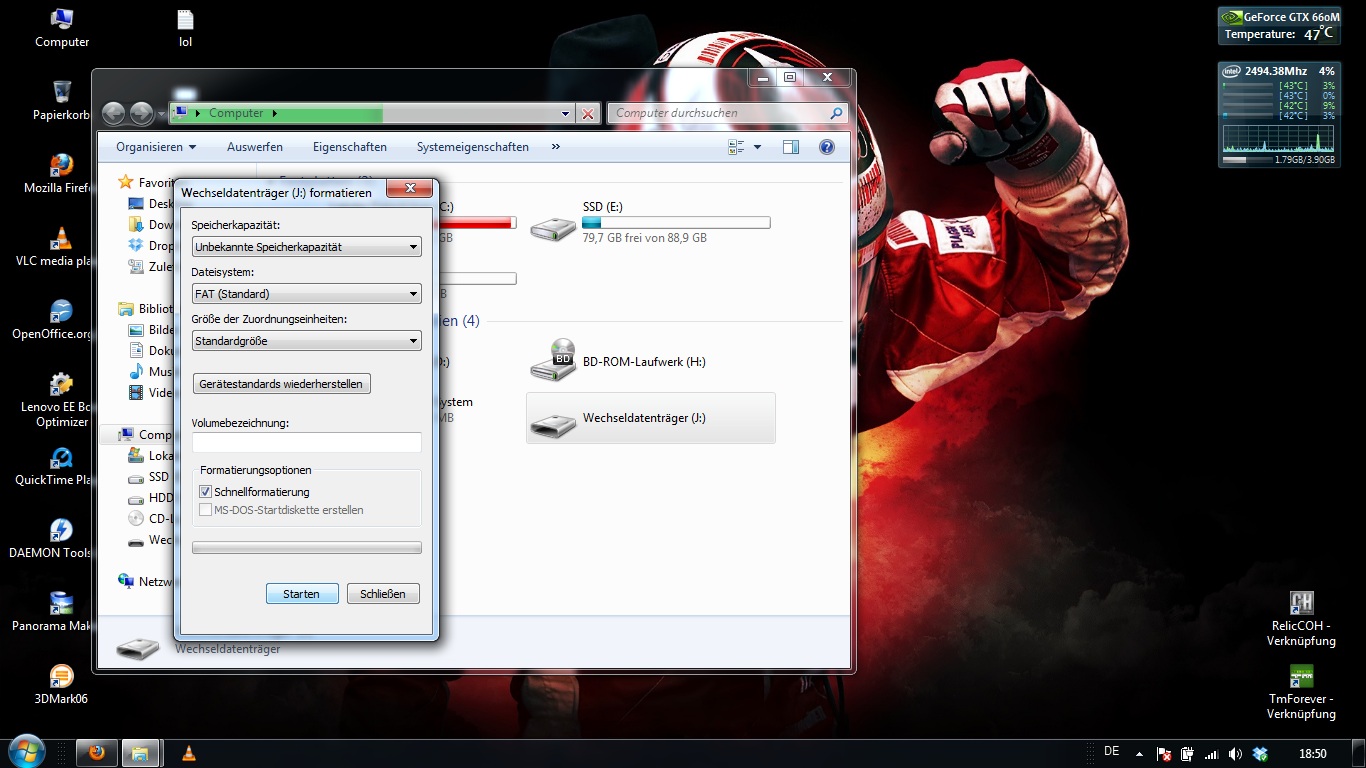The height and width of the screenshot is (768, 1366).
Task: Click the search magnifier icon
Action: coord(837,113)
